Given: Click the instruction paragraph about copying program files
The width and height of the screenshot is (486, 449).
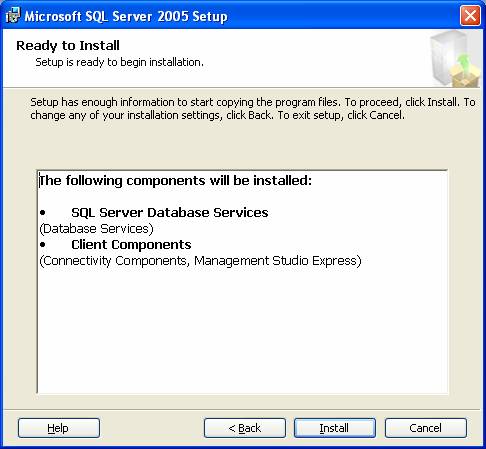Looking at the screenshot, I should pos(253,108).
